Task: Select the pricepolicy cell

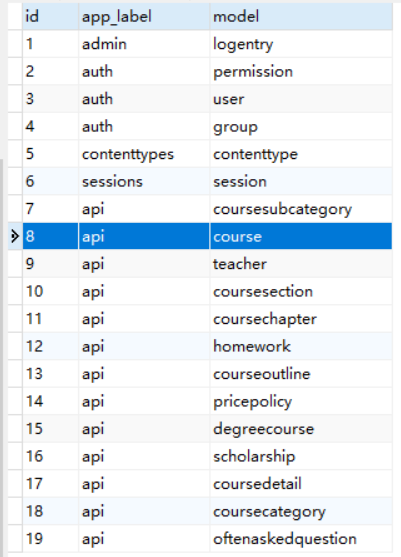Action: tap(301, 401)
